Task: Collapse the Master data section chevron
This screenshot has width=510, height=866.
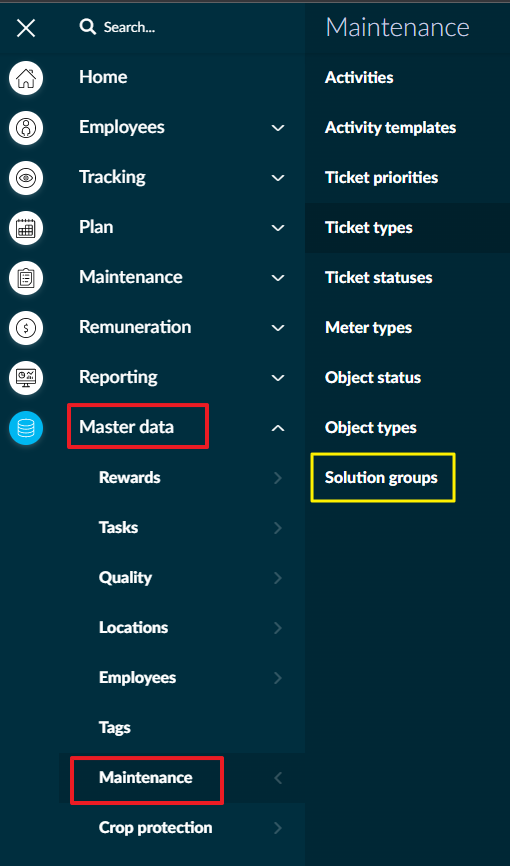Action: [278, 427]
